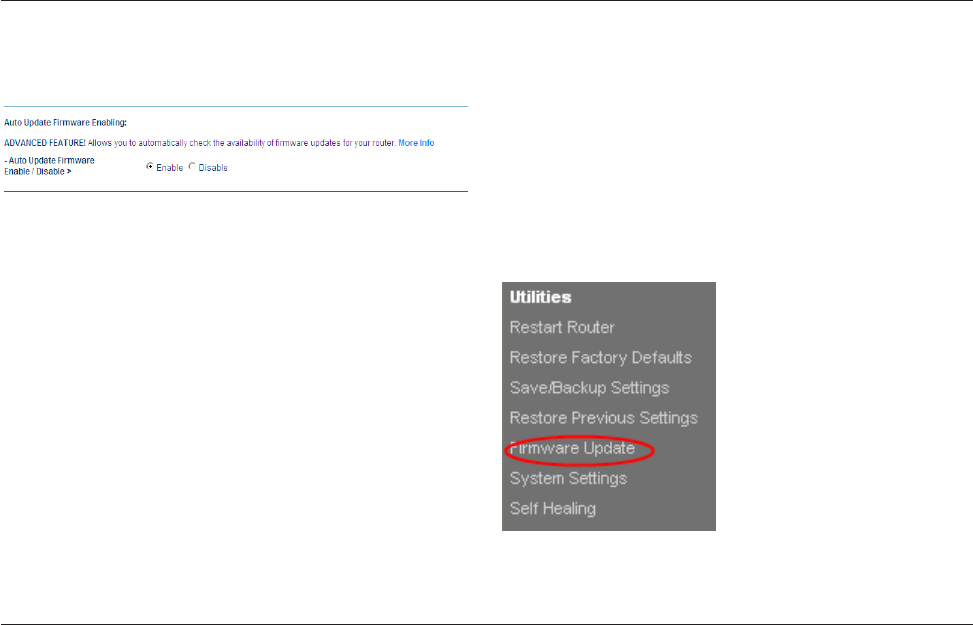Image resolution: width=973 pixels, height=625 pixels.
Task: Click the 'Auto Update Firmware Enabling:' heading
Action: 65,123
